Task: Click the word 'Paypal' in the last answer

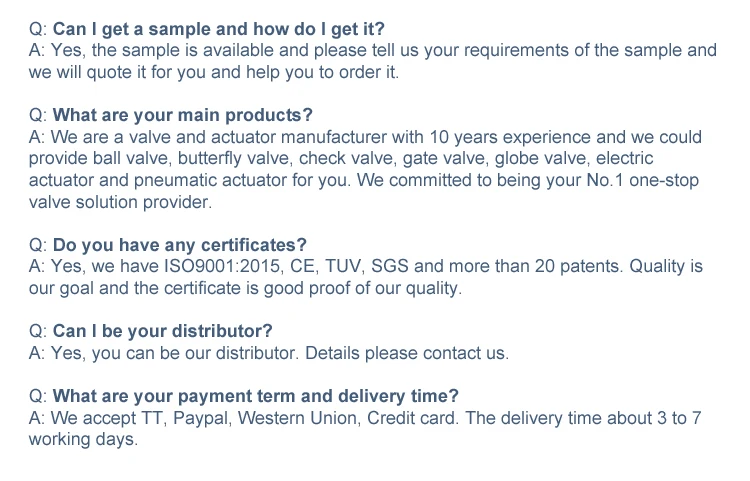Action: click(202, 419)
